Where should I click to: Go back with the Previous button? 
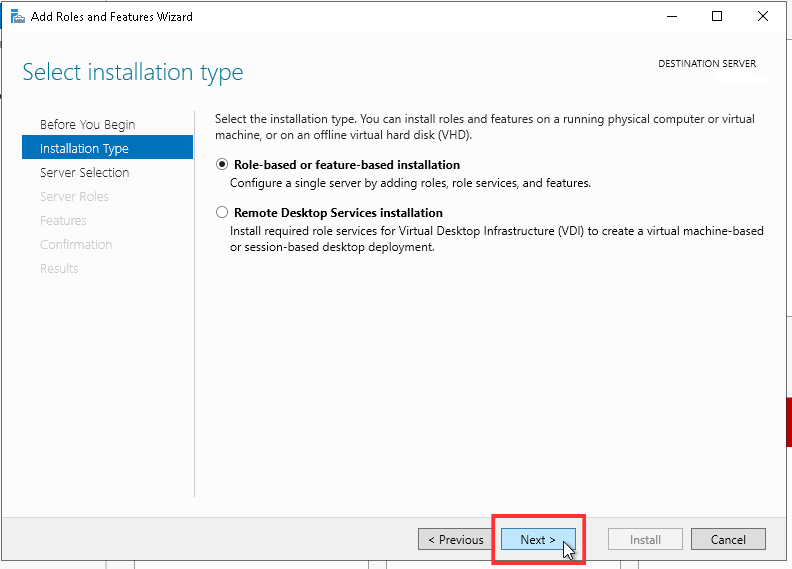pyautogui.click(x=456, y=540)
